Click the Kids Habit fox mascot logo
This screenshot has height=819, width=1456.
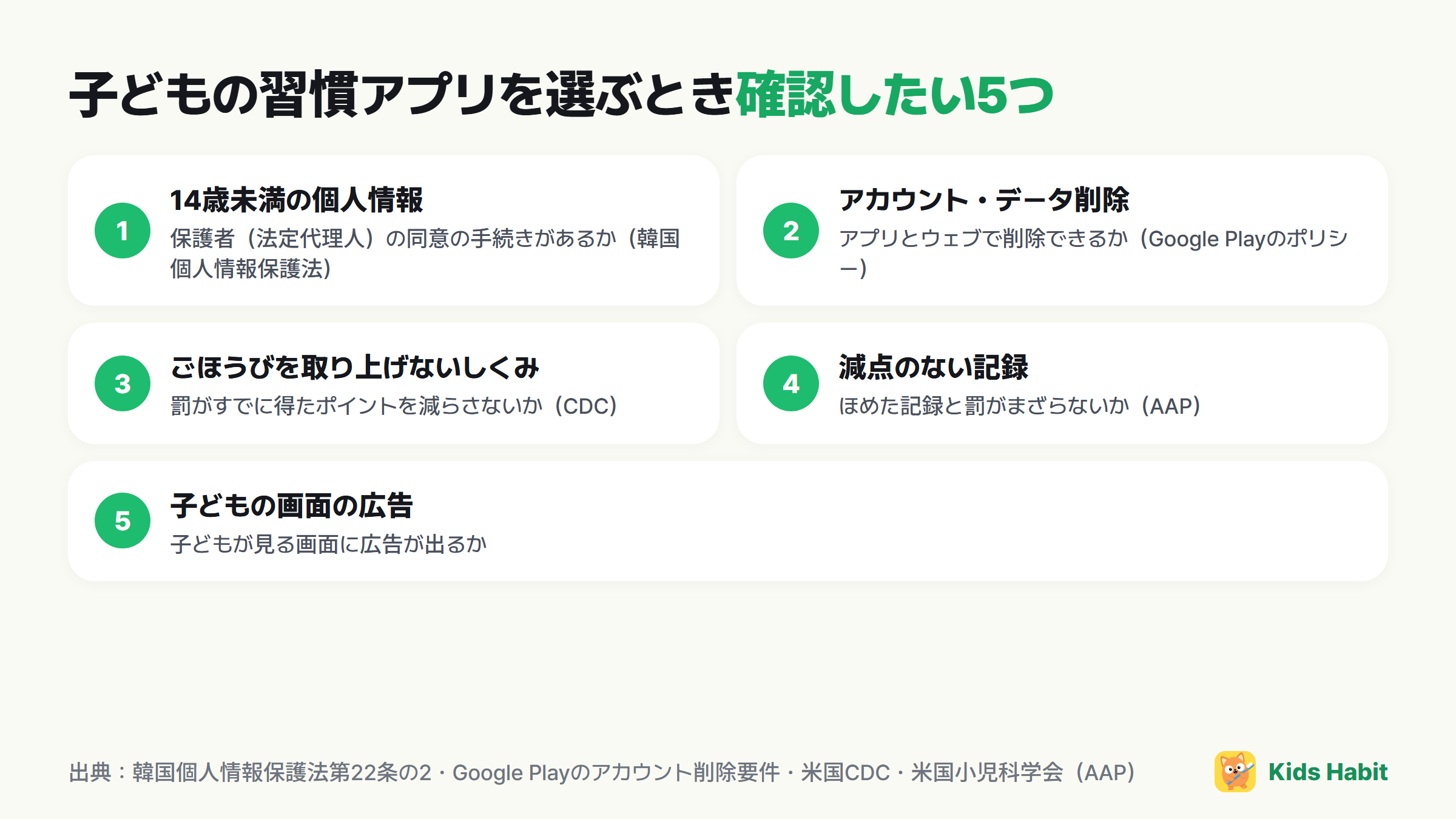tap(1235, 772)
